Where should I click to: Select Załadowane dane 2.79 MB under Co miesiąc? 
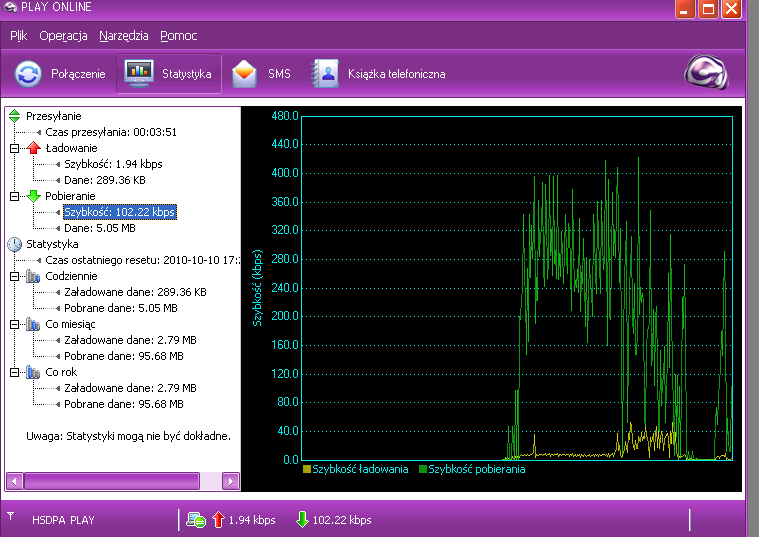(x=131, y=340)
